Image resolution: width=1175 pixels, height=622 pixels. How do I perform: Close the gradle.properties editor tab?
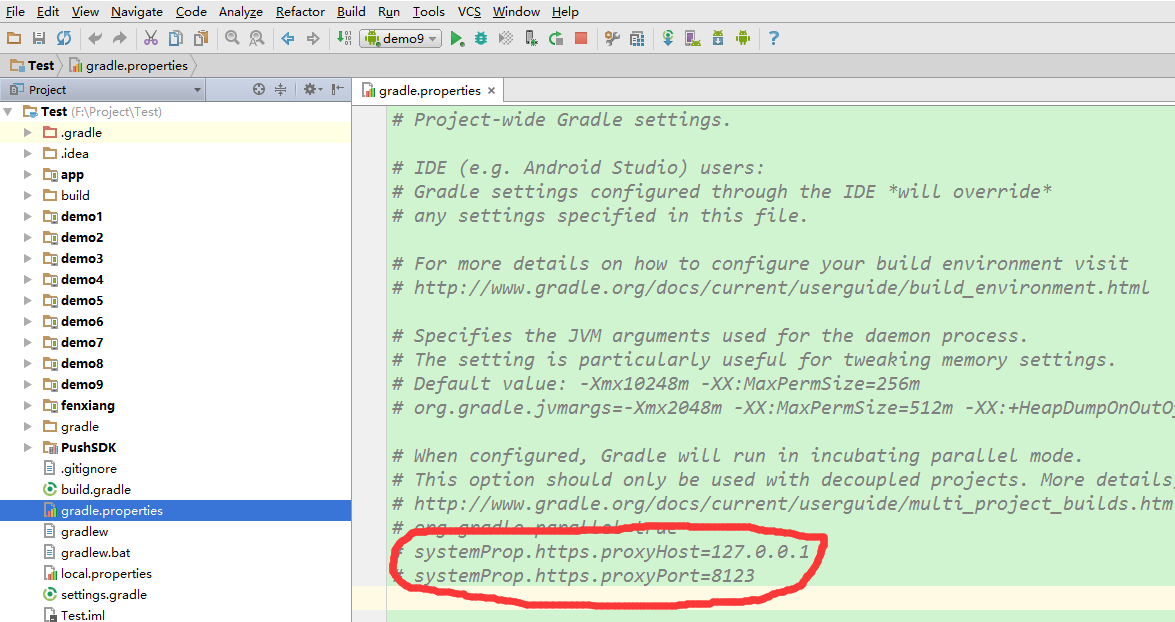tap(492, 91)
